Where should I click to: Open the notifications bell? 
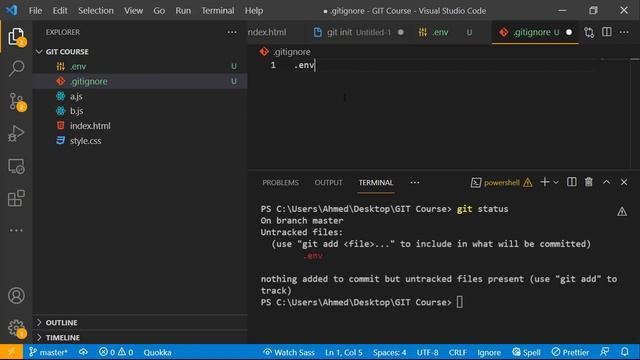[x=625, y=352]
